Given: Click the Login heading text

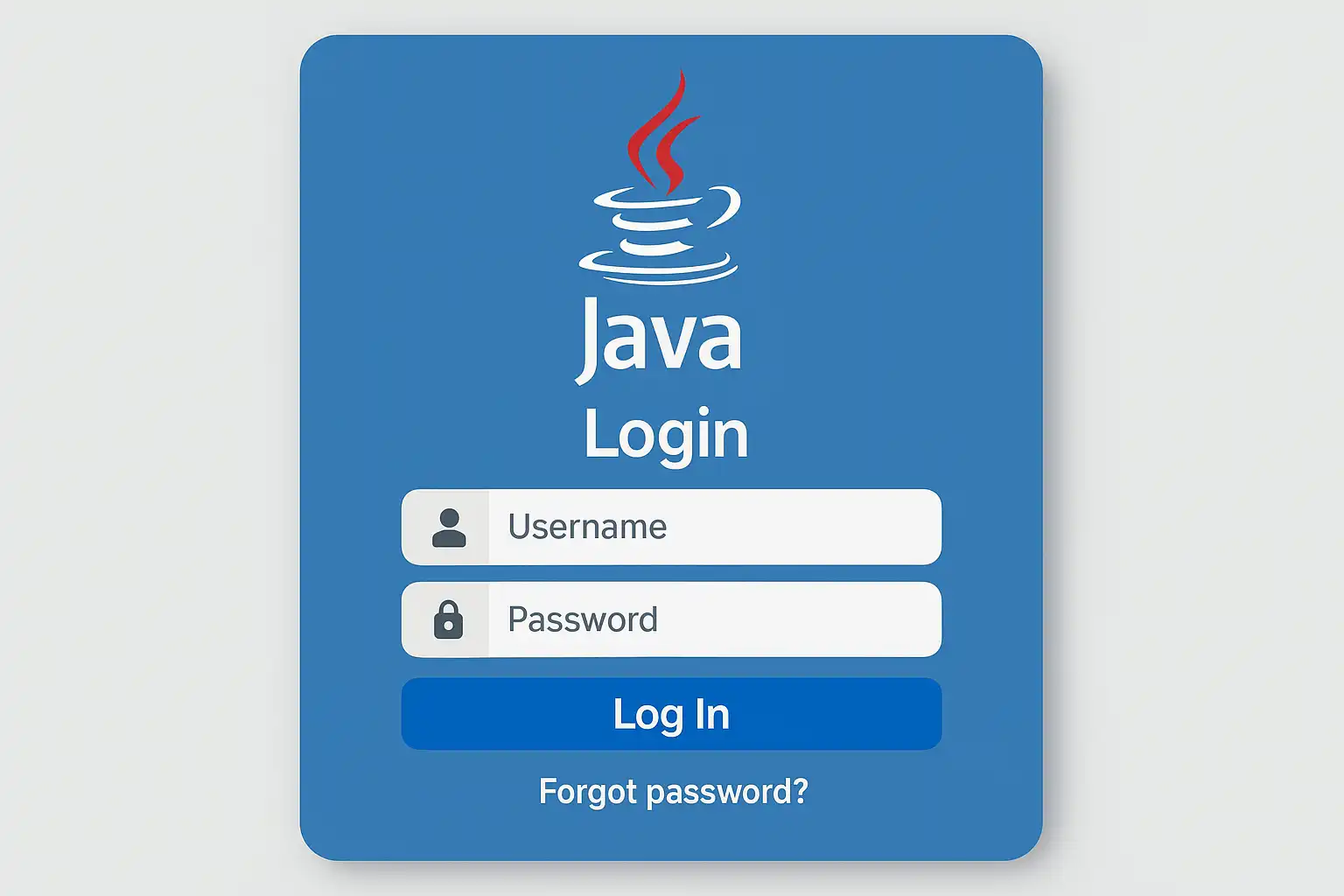Looking at the screenshot, I should (666, 434).
